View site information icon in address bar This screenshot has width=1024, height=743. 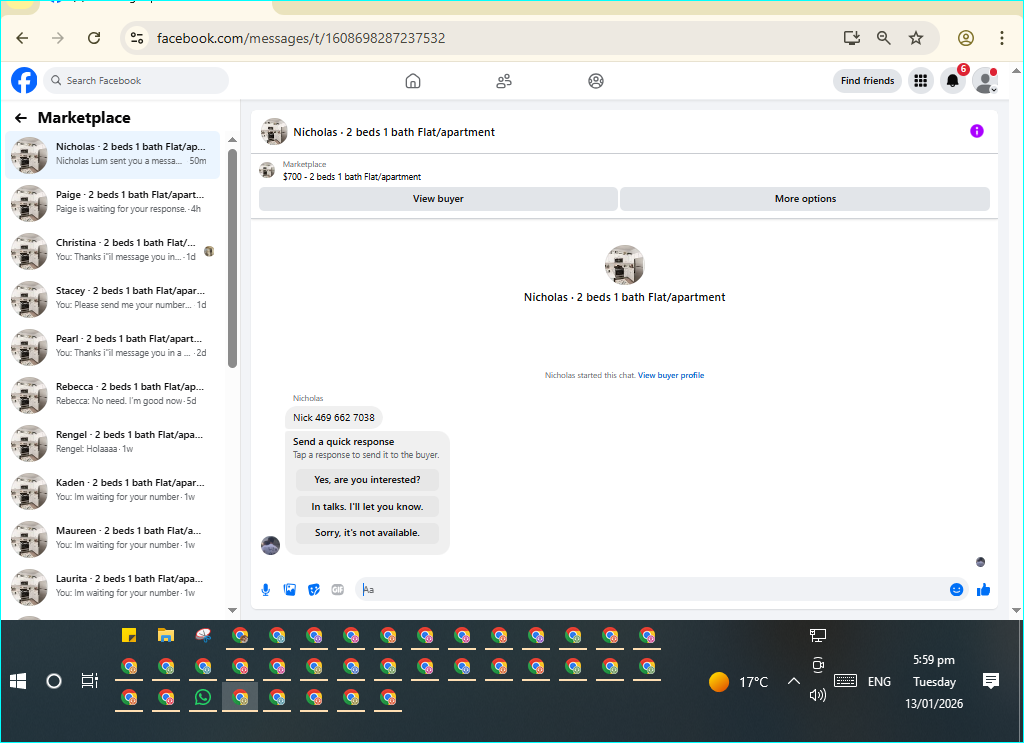136,38
